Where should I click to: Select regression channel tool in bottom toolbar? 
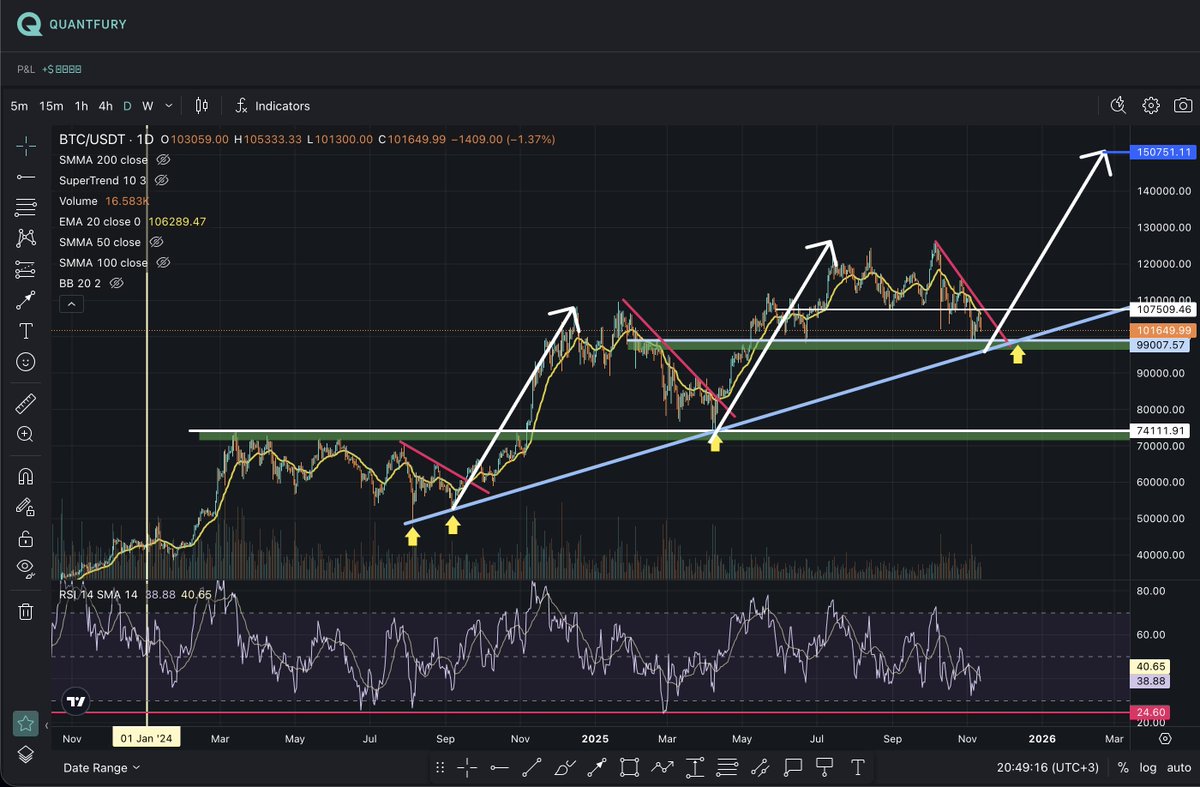click(760, 767)
